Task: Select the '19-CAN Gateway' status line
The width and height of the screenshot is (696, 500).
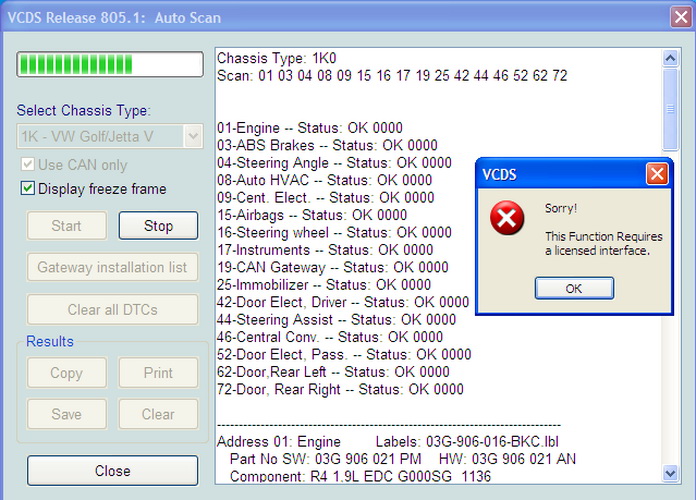Action: (x=332, y=267)
